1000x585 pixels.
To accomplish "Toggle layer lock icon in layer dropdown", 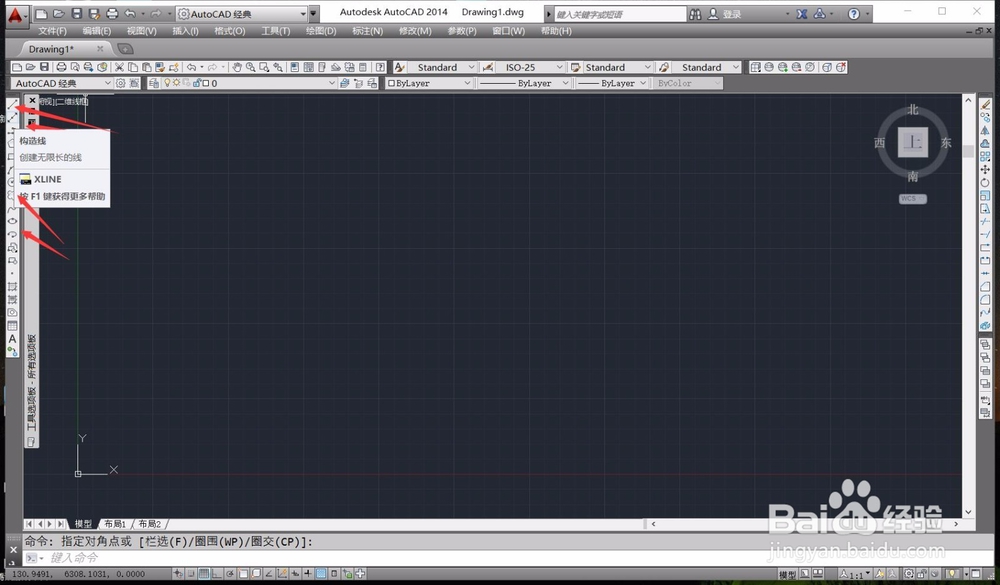I will click(197, 83).
